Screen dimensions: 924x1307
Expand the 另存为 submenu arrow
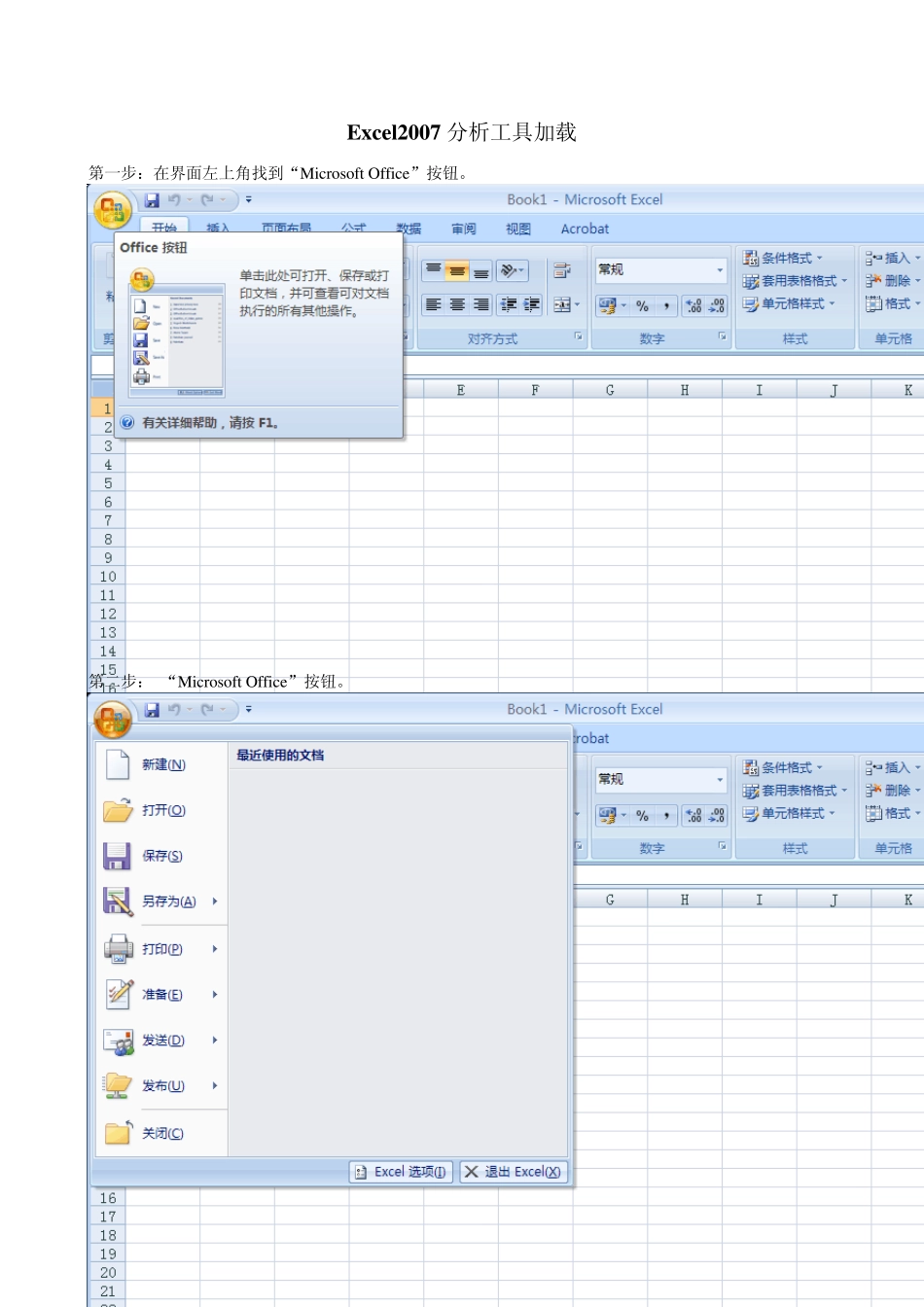coord(215,901)
